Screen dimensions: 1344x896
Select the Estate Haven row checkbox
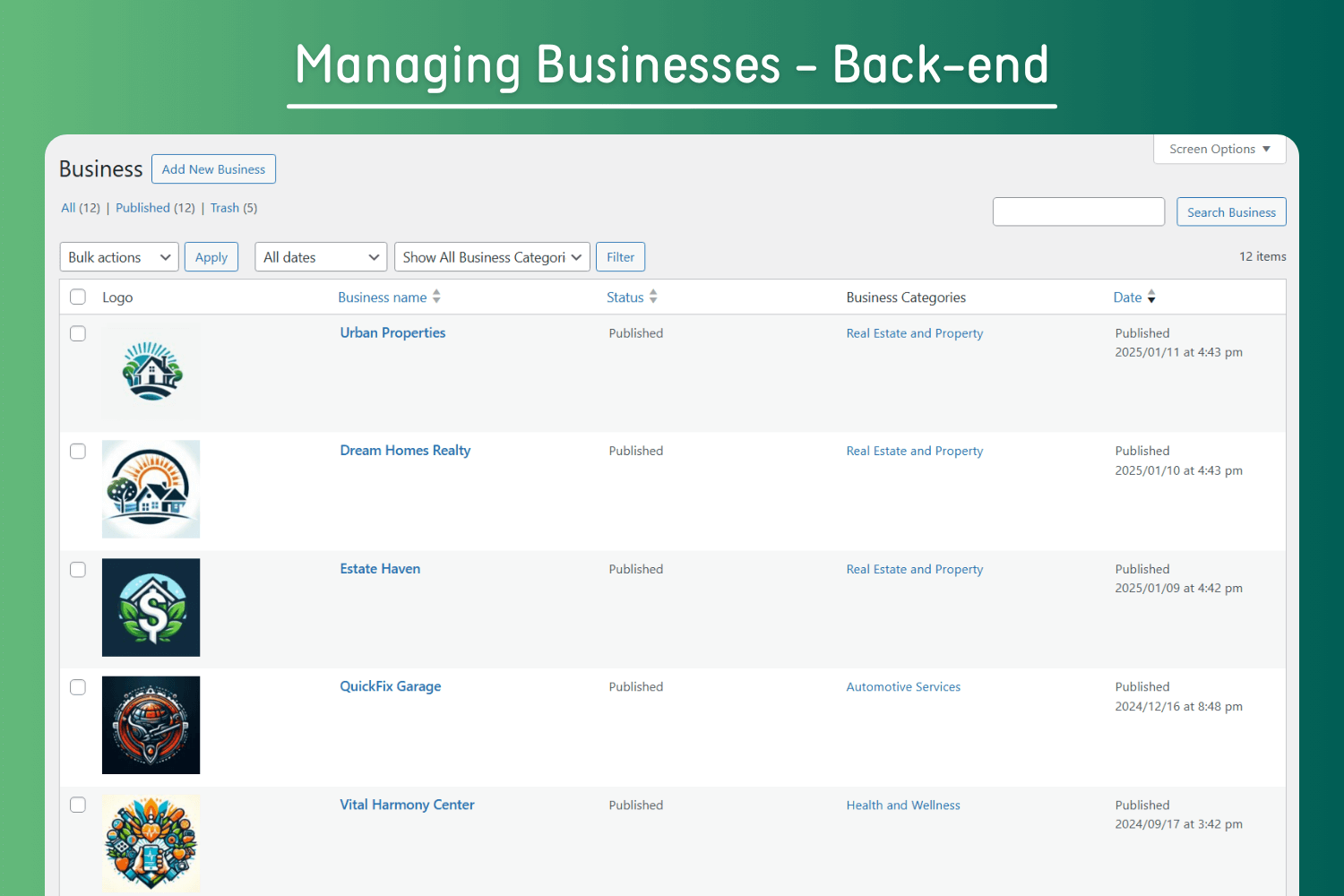click(x=78, y=569)
